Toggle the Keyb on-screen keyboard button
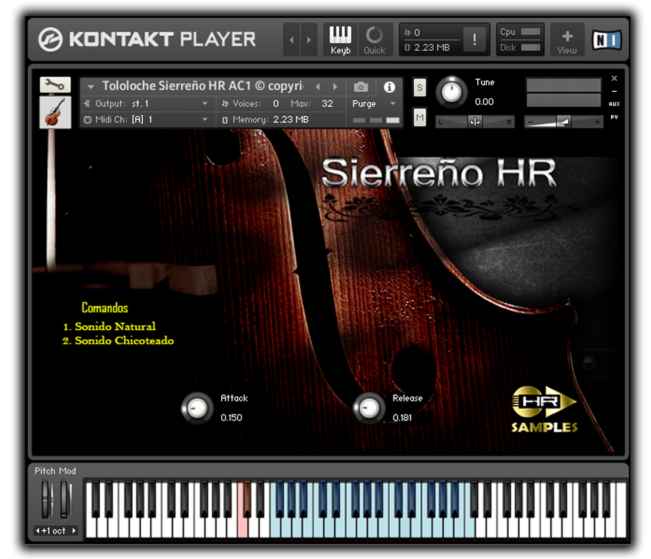 (x=340, y=40)
